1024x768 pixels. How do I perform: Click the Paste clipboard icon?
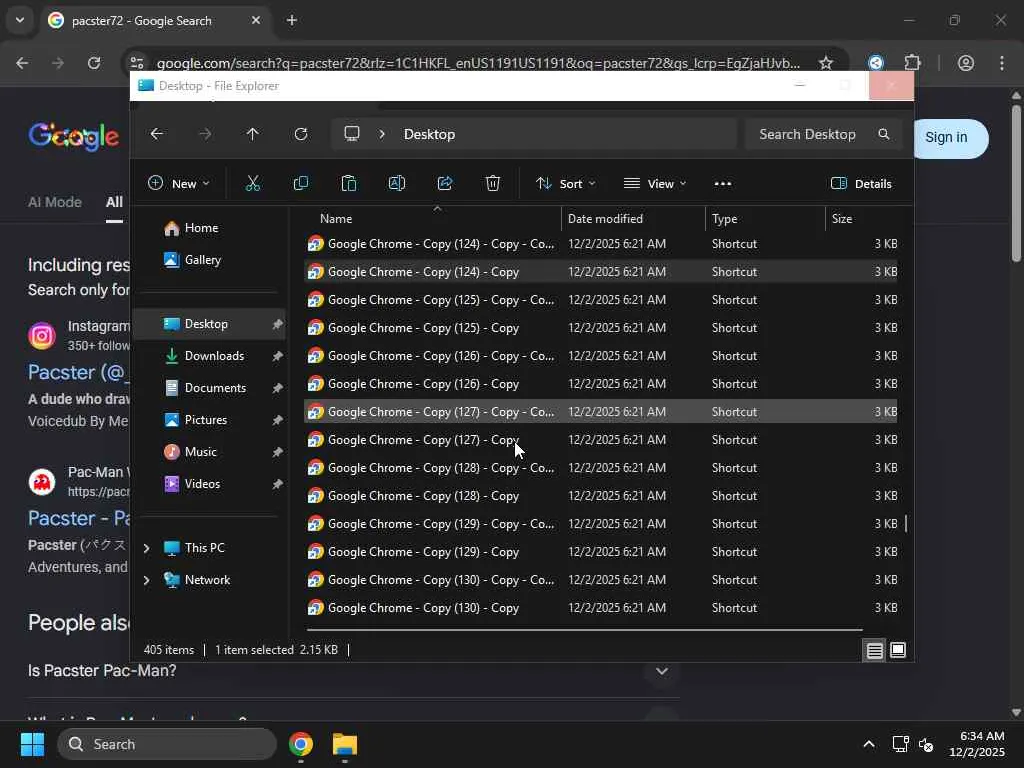pos(349,184)
